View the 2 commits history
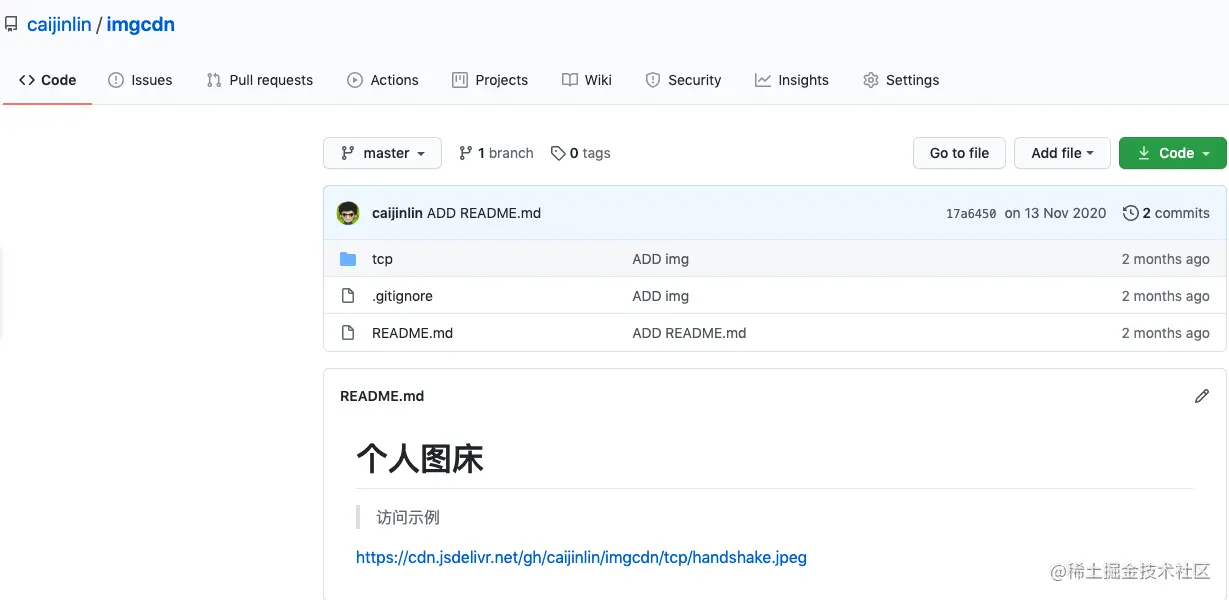Image resolution: width=1229 pixels, height=600 pixels. 1166,213
